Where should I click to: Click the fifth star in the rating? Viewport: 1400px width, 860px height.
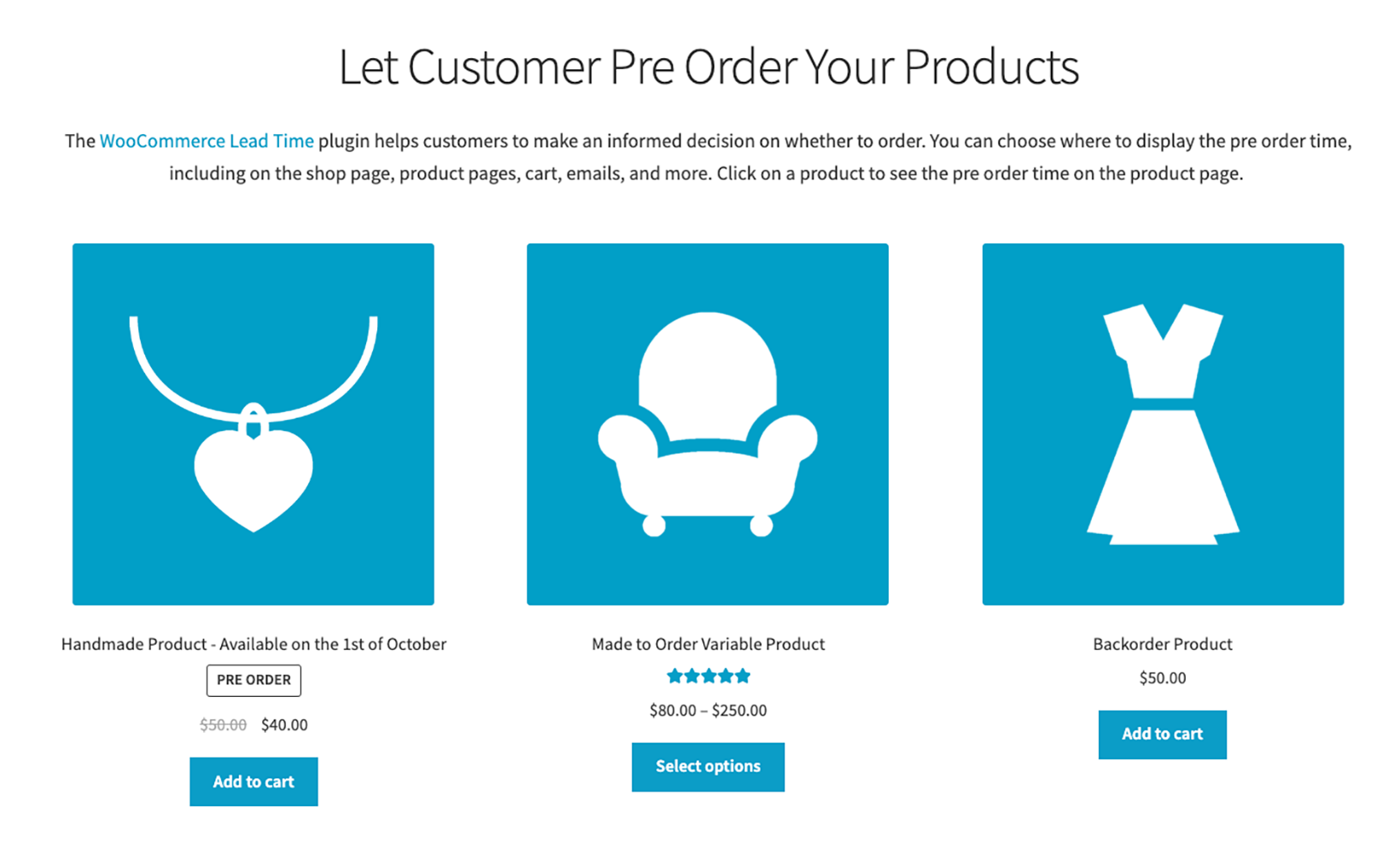point(742,676)
